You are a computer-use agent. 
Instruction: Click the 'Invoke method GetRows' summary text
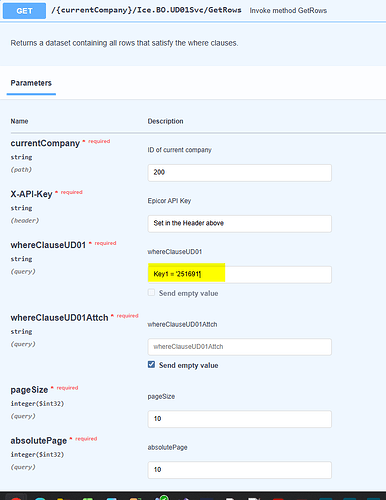click(288, 11)
